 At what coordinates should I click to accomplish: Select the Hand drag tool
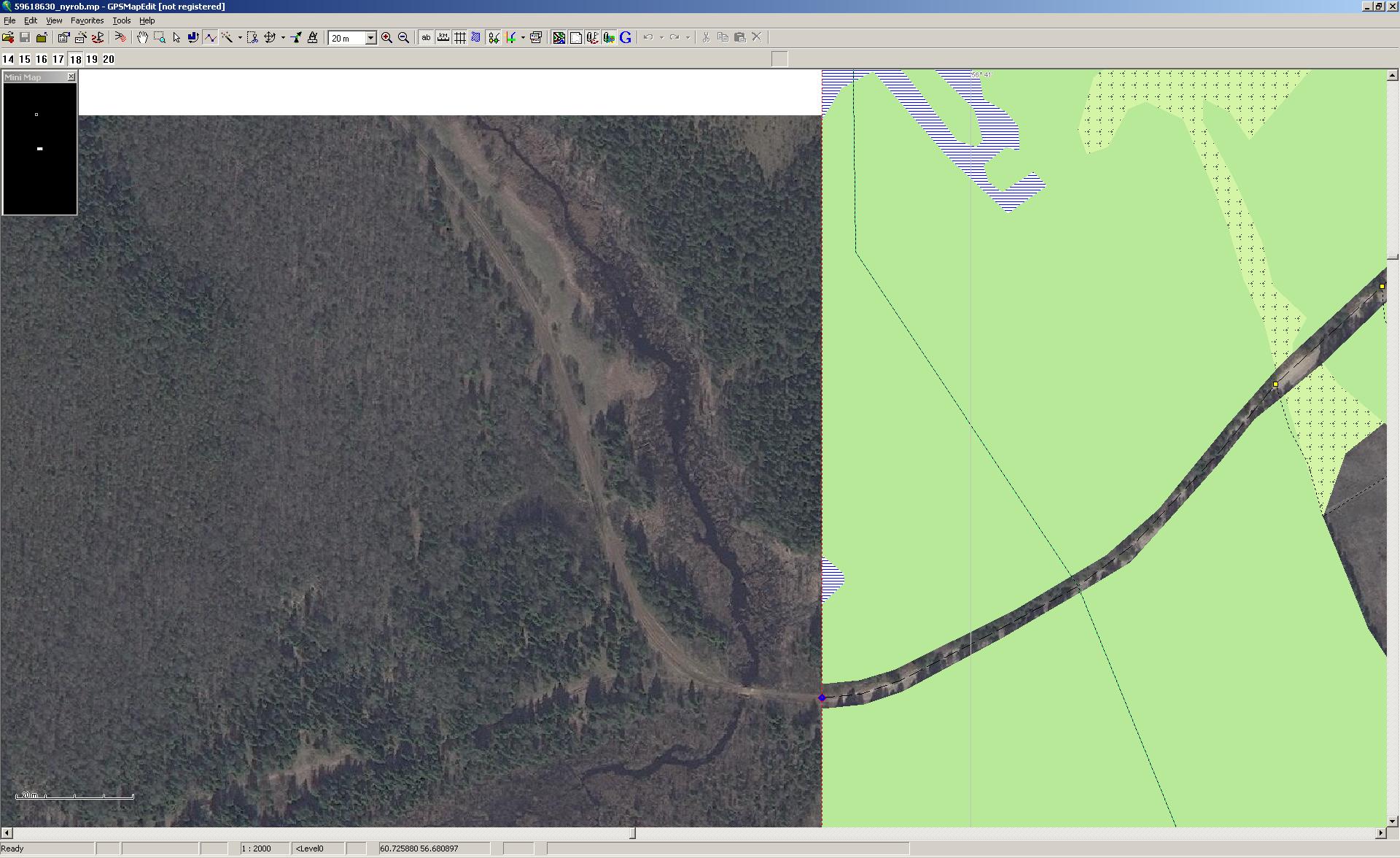point(142,38)
